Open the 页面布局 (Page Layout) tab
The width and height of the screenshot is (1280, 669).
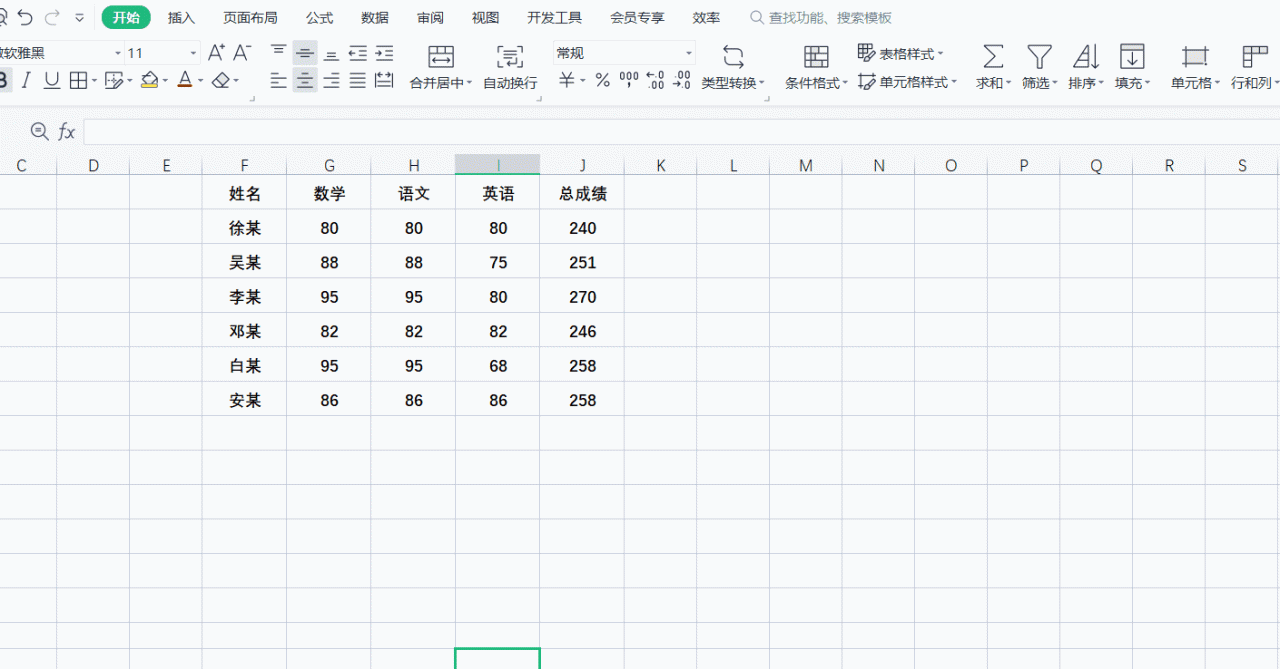[250, 18]
